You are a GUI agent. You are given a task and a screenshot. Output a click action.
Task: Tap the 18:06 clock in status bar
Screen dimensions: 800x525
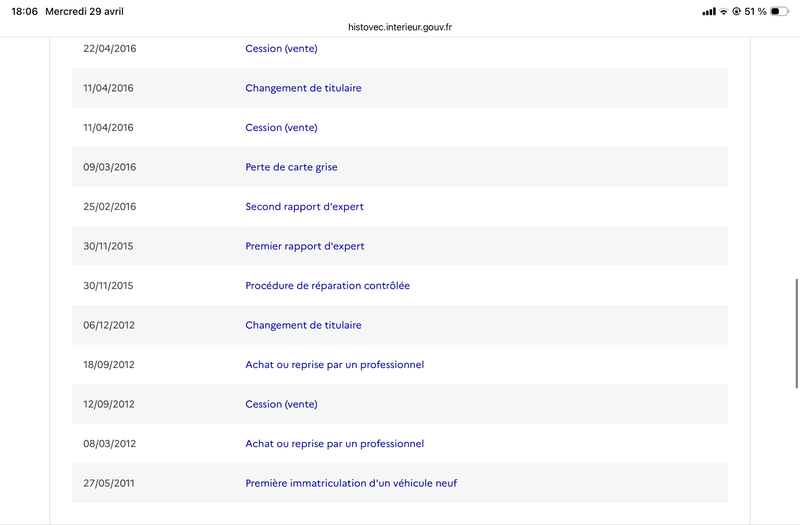click(x=24, y=11)
